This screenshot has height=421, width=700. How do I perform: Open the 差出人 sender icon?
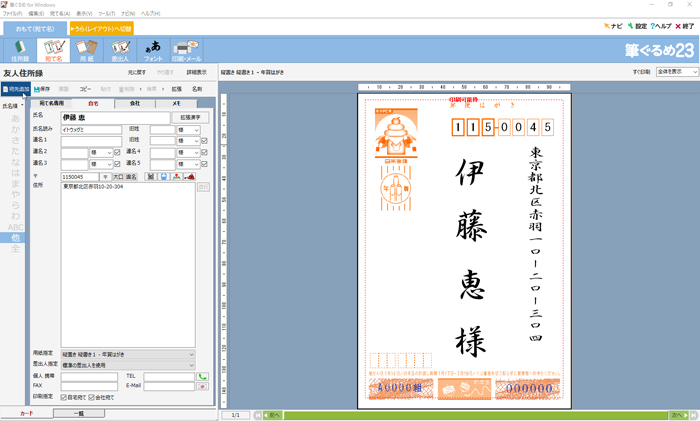[120, 50]
